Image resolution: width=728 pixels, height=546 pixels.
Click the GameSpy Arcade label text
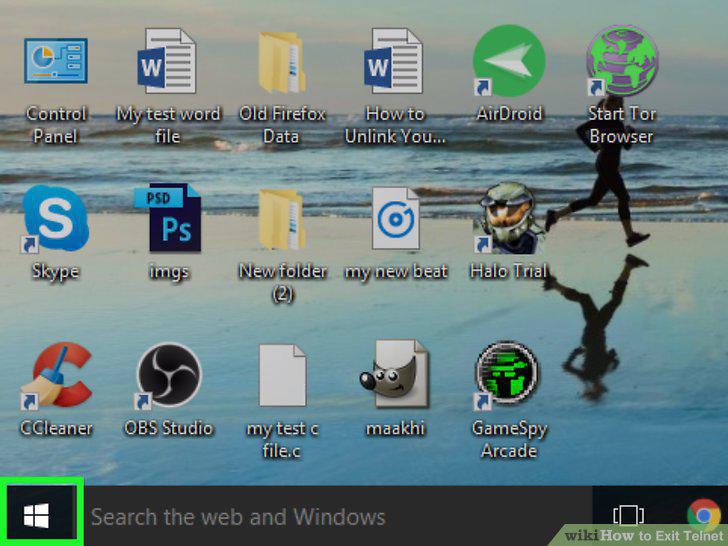pyautogui.click(x=509, y=439)
